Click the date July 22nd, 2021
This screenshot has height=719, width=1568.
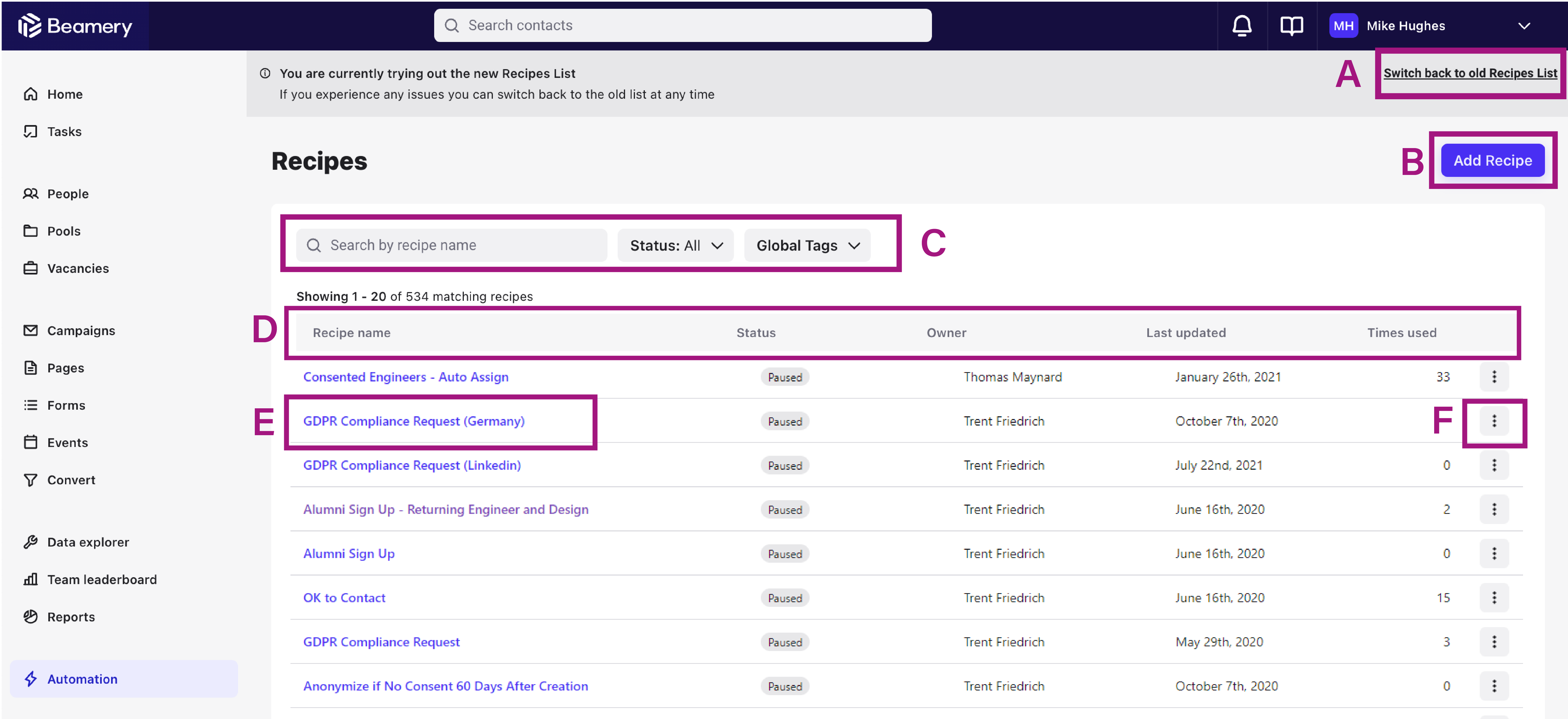(x=1219, y=465)
